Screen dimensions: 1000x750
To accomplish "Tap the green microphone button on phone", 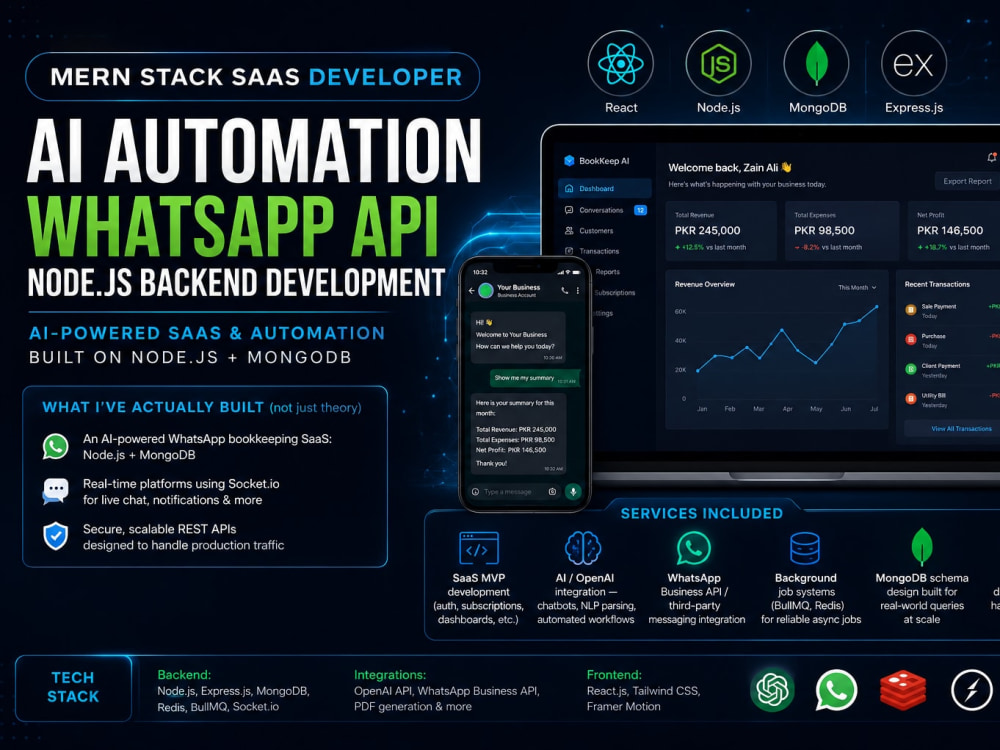I will click(x=573, y=491).
